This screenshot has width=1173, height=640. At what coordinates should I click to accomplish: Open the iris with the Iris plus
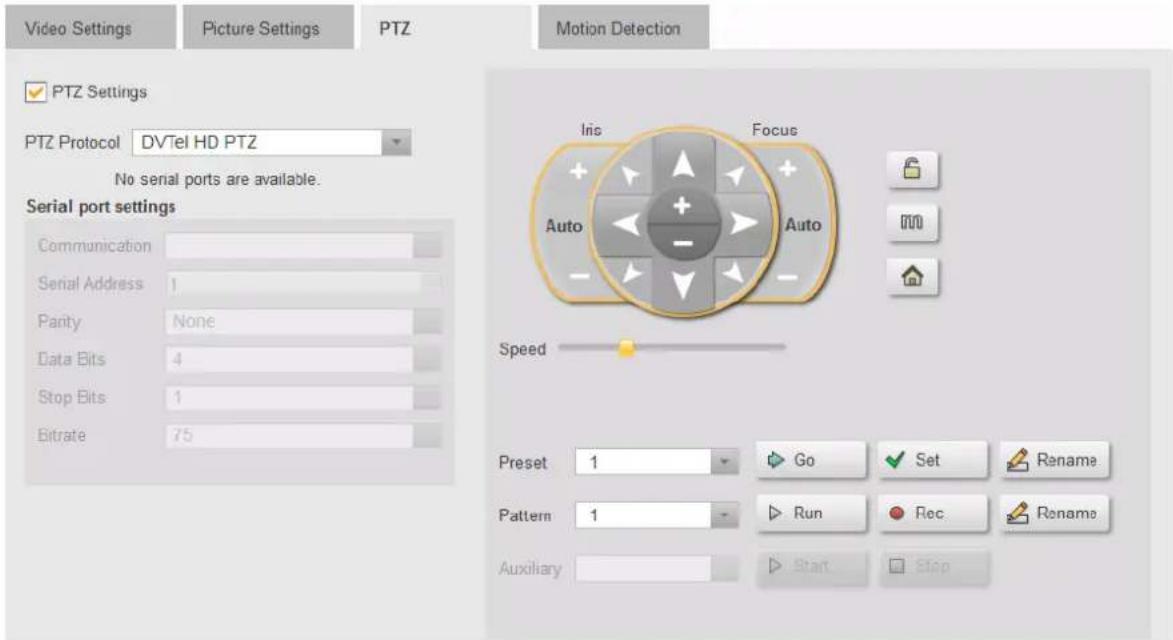tap(578, 171)
